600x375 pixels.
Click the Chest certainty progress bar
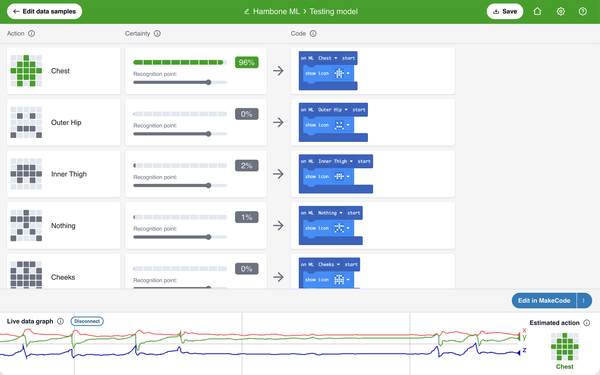180,62
